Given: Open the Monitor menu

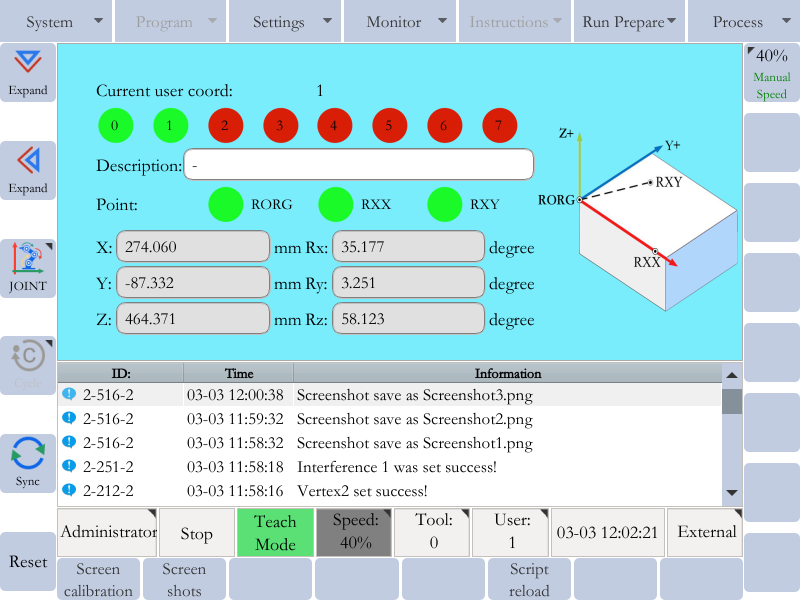Looking at the screenshot, I should point(400,22).
